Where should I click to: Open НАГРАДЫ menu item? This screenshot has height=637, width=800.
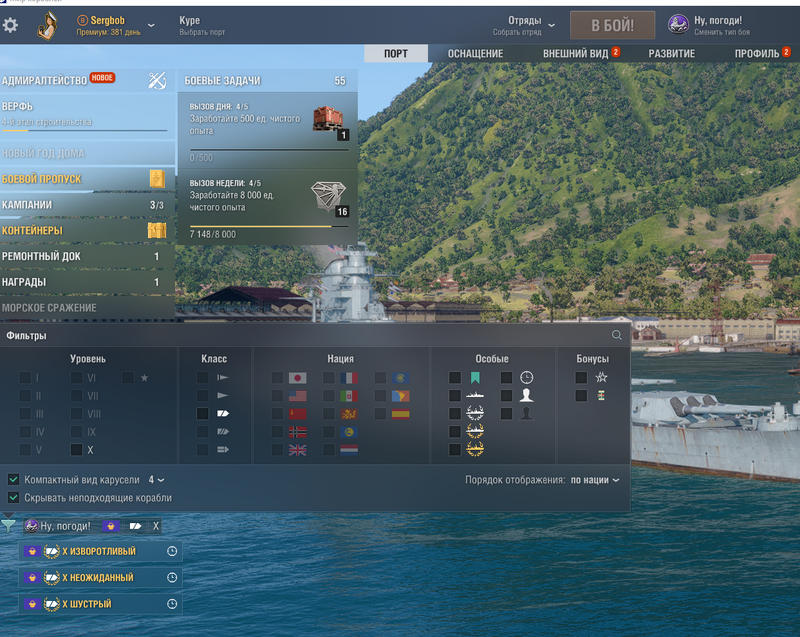point(87,282)
